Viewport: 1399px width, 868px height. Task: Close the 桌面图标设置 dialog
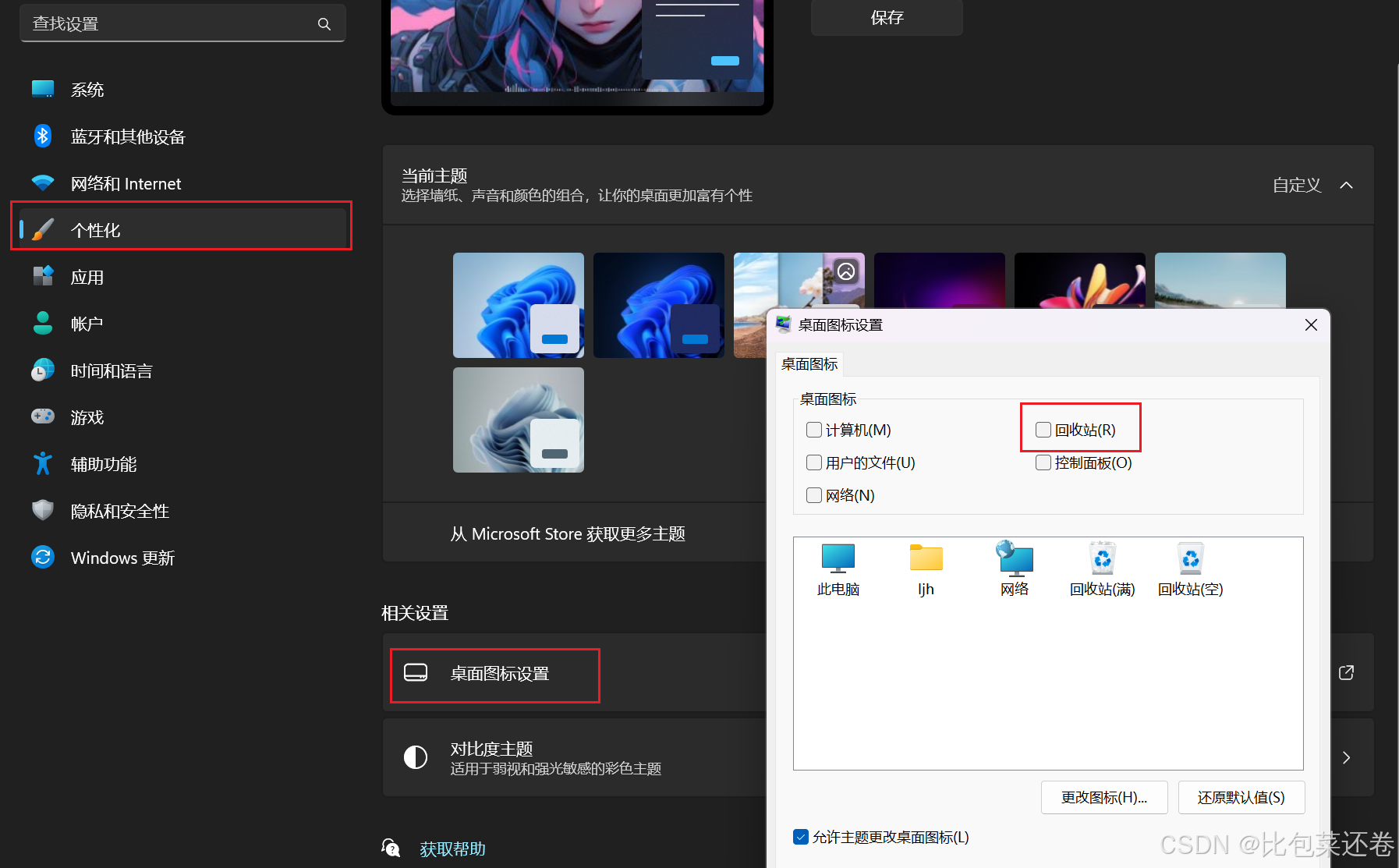[x=1311, y=324]
